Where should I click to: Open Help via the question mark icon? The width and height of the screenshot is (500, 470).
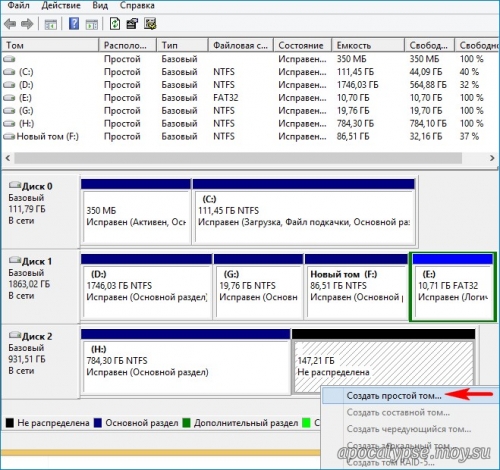74,24
